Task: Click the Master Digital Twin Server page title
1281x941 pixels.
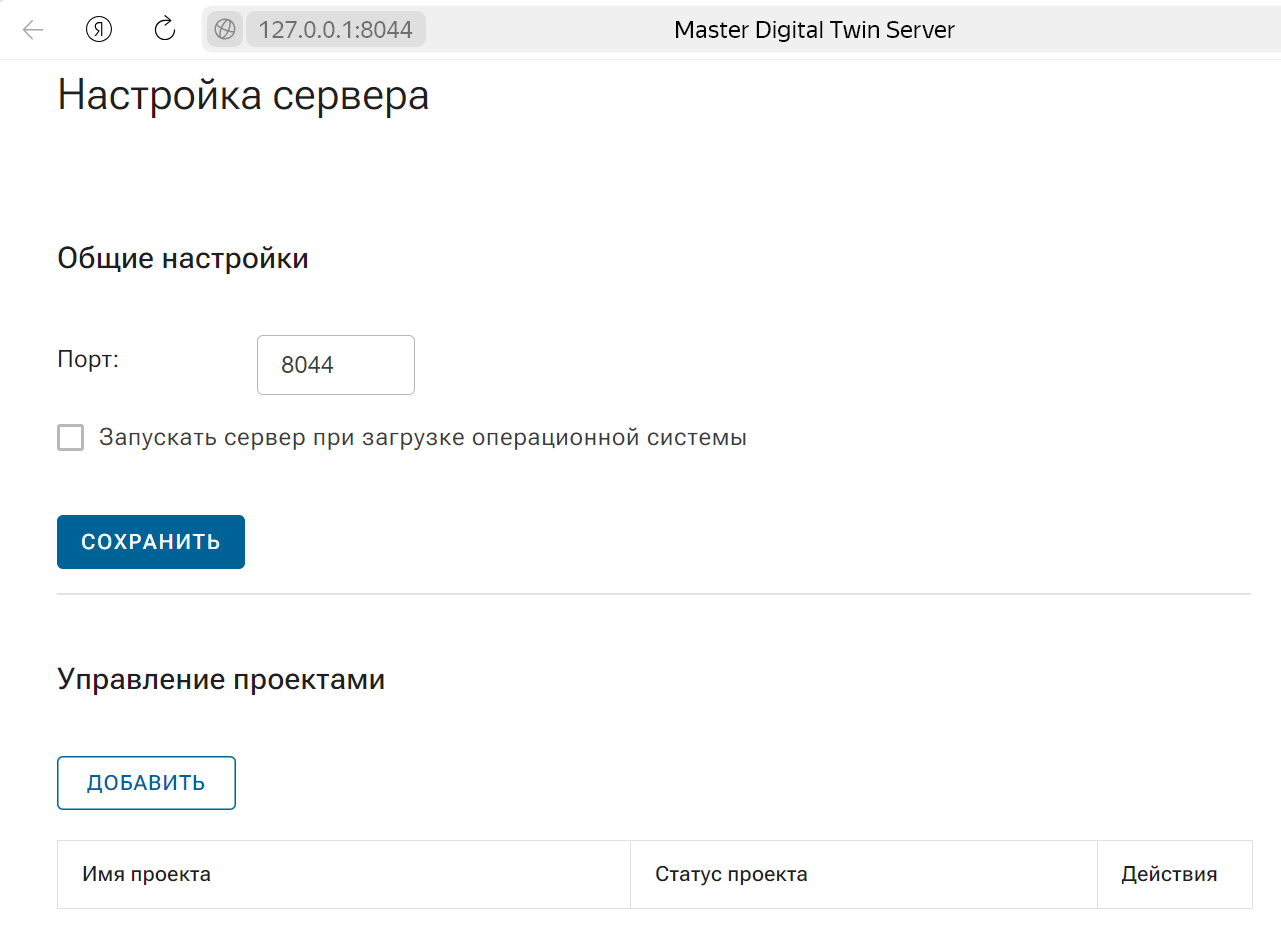Action: (814, 30)
